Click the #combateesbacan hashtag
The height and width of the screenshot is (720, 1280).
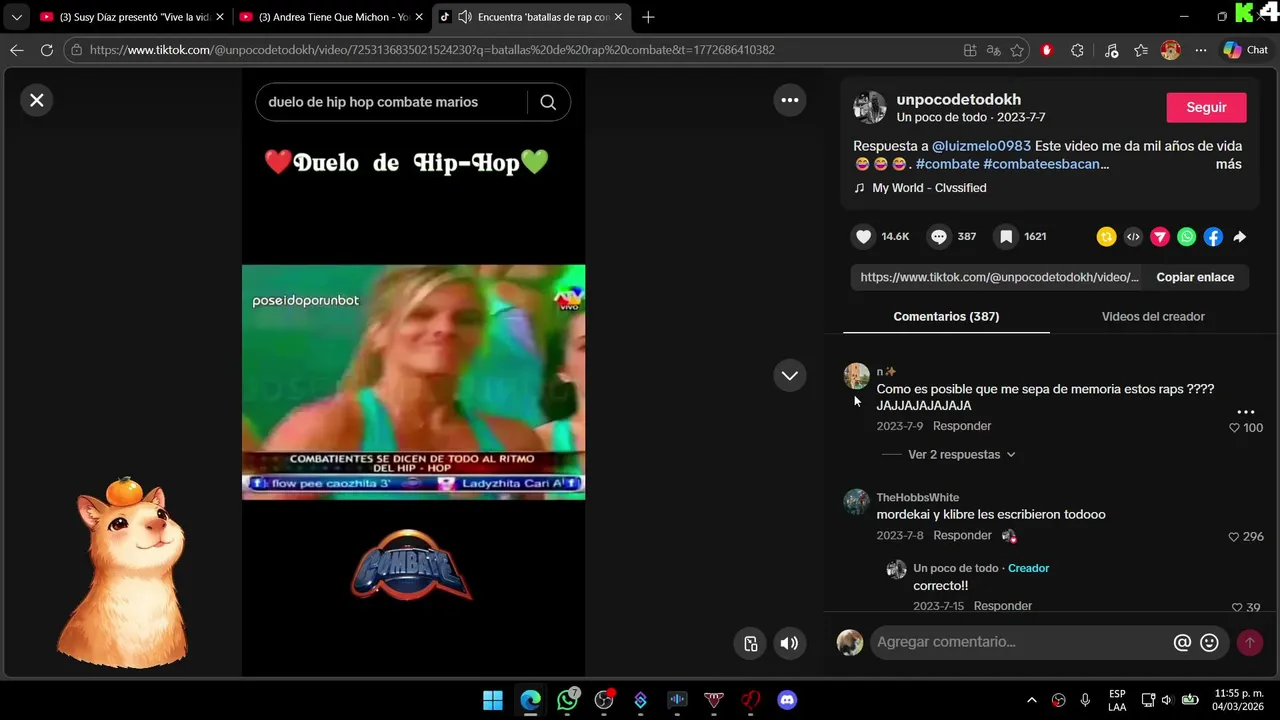[x=1046, y=164]
